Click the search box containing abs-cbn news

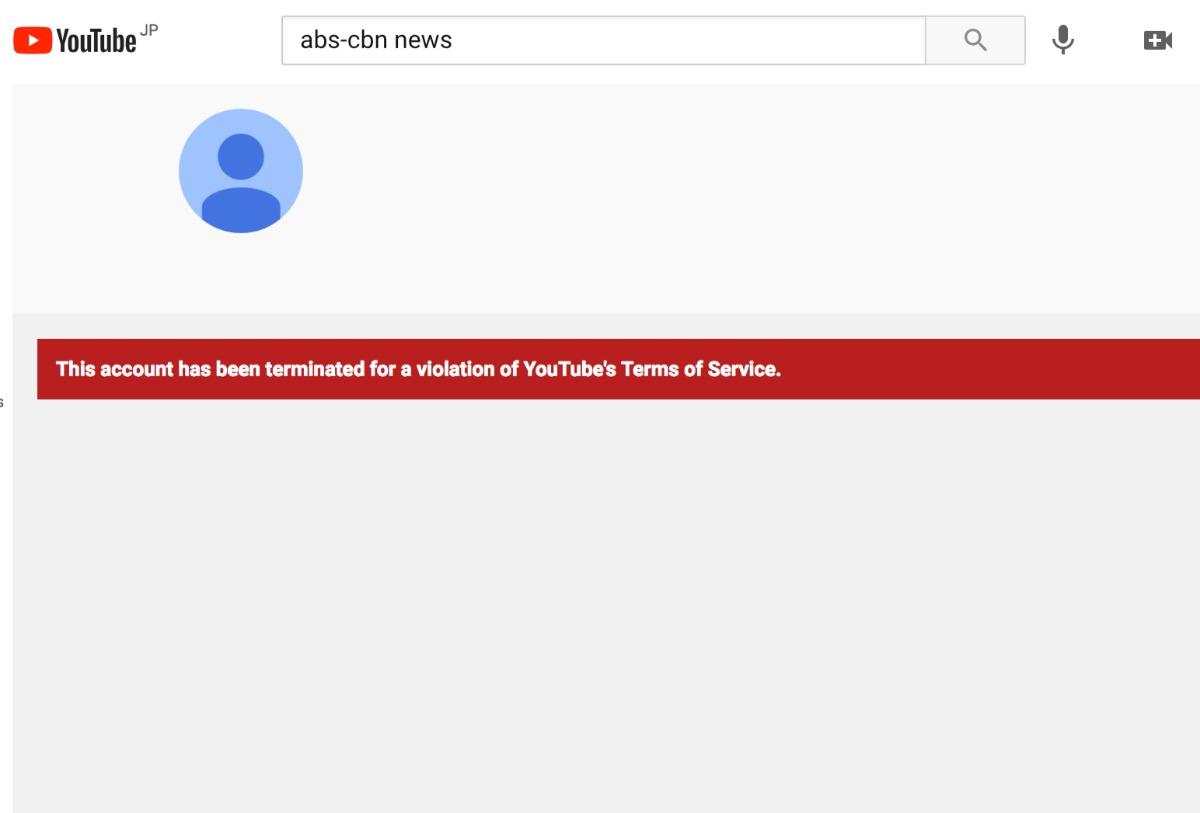pos(604,40)
